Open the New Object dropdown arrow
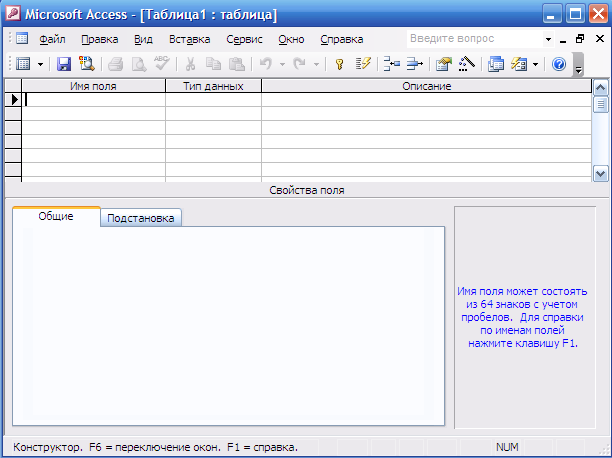 536,64
